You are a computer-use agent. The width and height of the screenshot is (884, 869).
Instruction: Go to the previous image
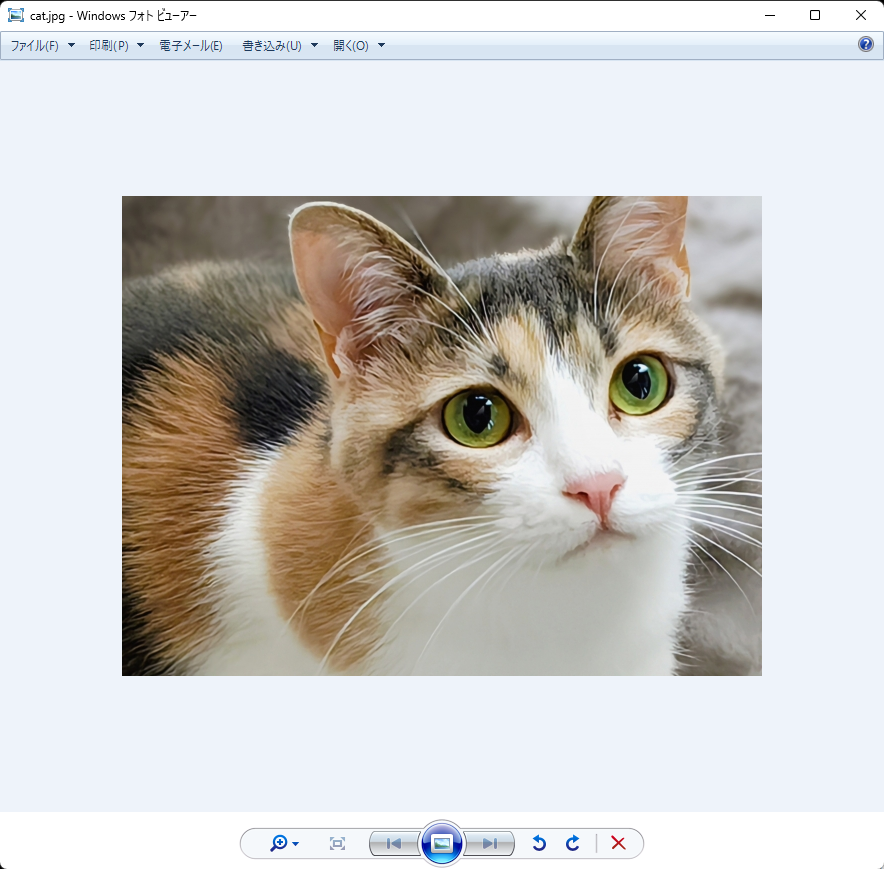coord(393,843)
